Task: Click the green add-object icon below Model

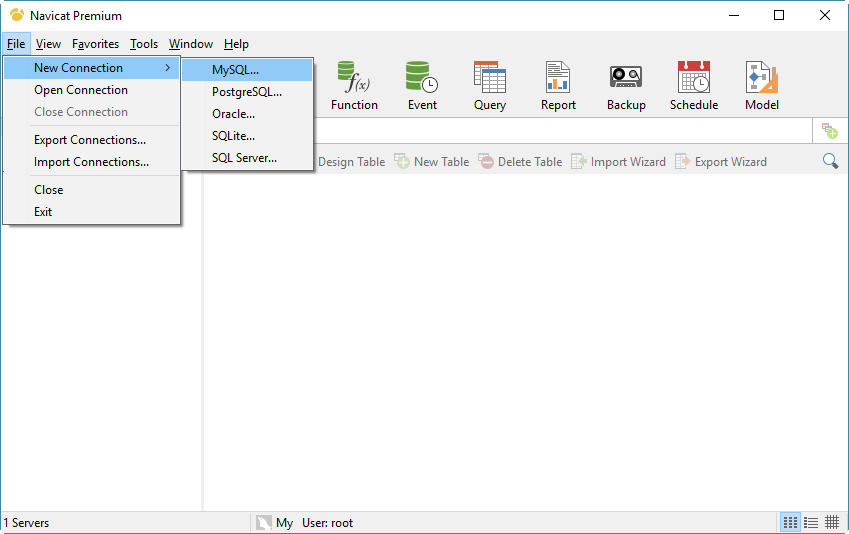Action: pyautogui.click(x=830, y=131)
